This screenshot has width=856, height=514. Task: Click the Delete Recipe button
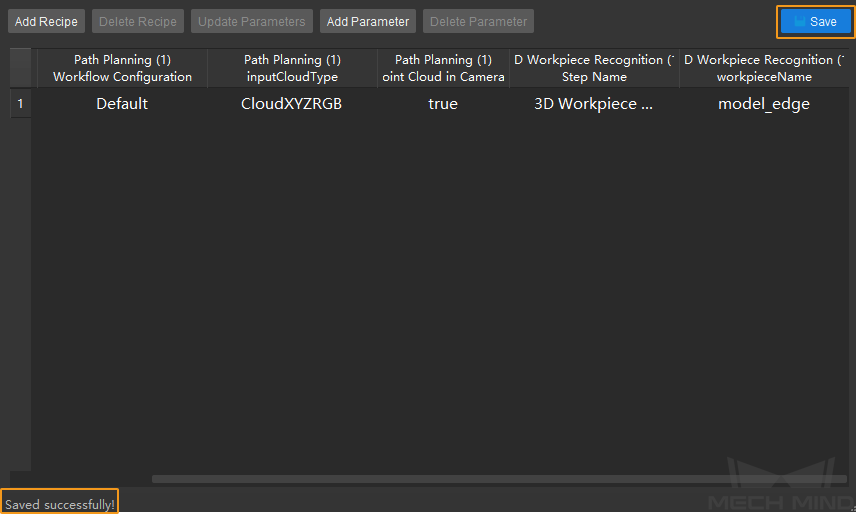[x=138, y=21]
